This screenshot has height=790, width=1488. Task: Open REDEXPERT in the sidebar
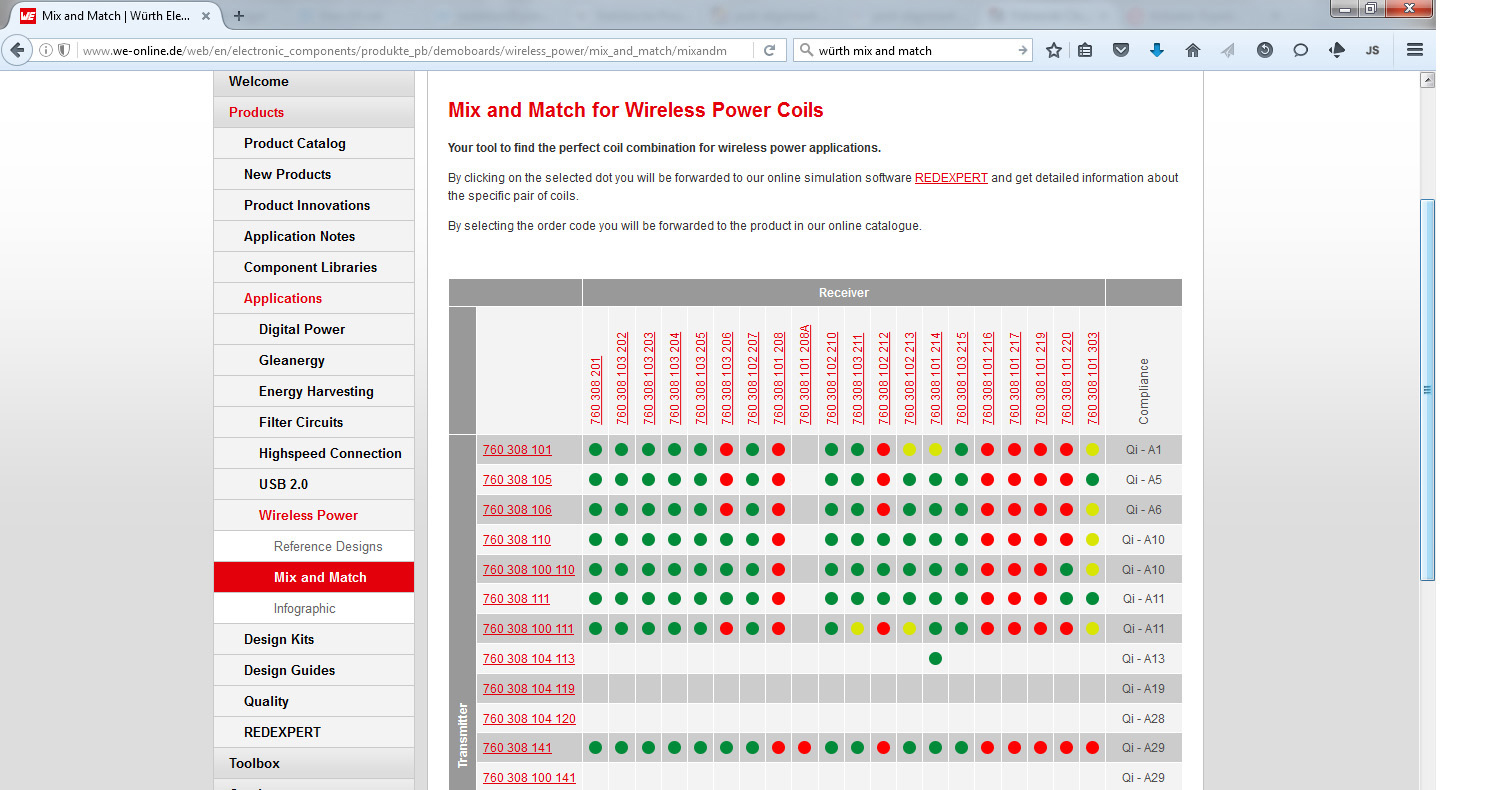pyautogui.click(x=314, y=732)
